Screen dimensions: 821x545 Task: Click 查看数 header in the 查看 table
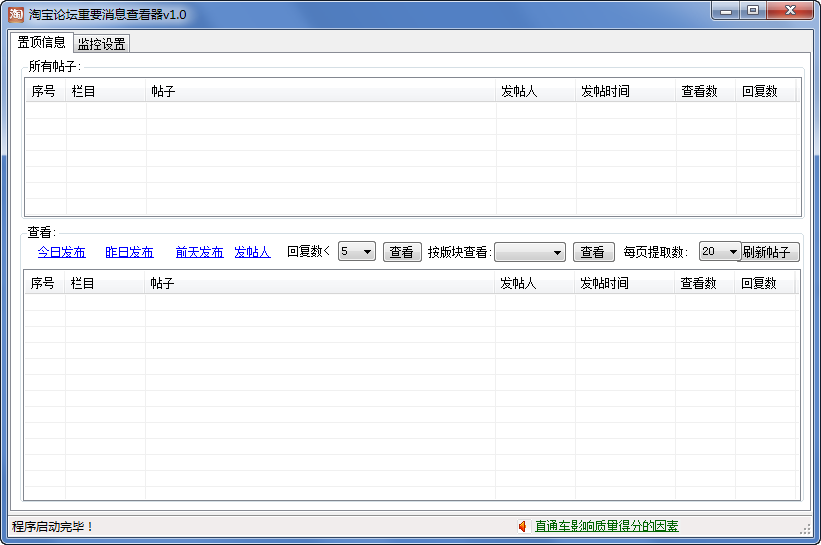click(x=705, y=283)
